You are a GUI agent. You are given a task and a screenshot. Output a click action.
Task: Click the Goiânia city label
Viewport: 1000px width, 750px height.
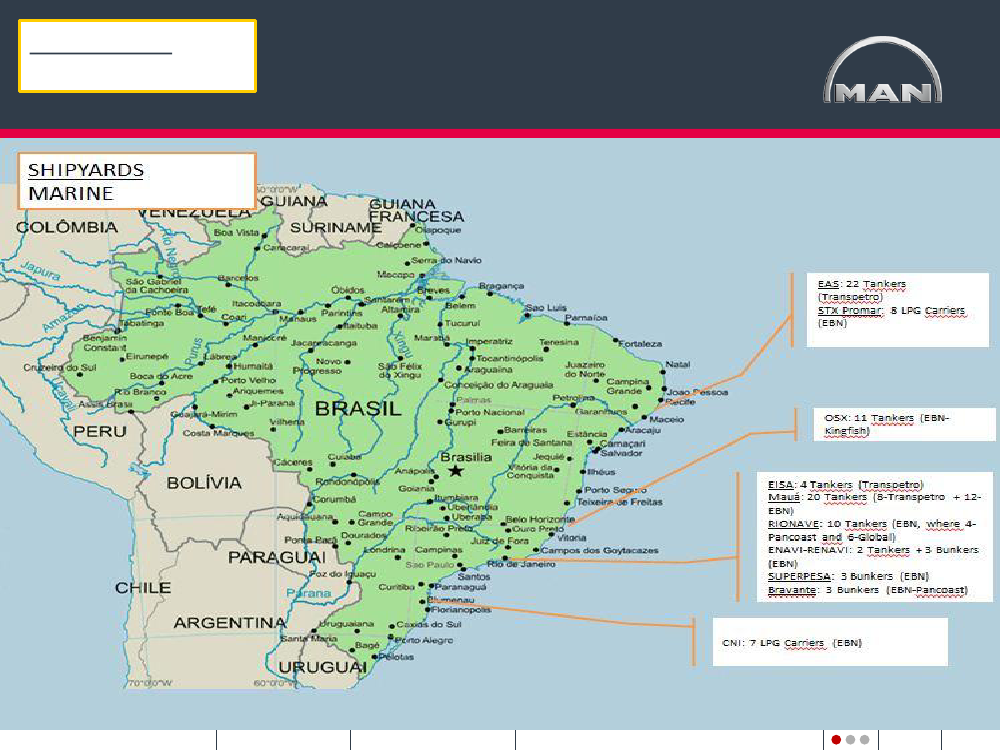point(416,488)
